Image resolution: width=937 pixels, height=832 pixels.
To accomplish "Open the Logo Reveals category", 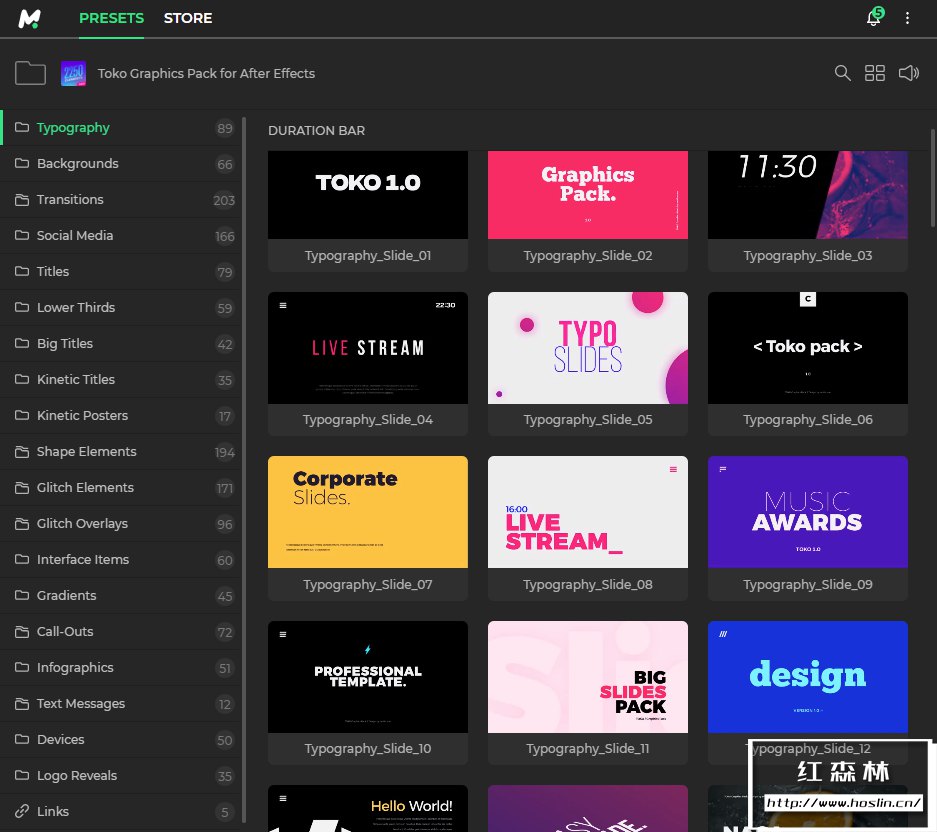I will [x=121, y=775].
